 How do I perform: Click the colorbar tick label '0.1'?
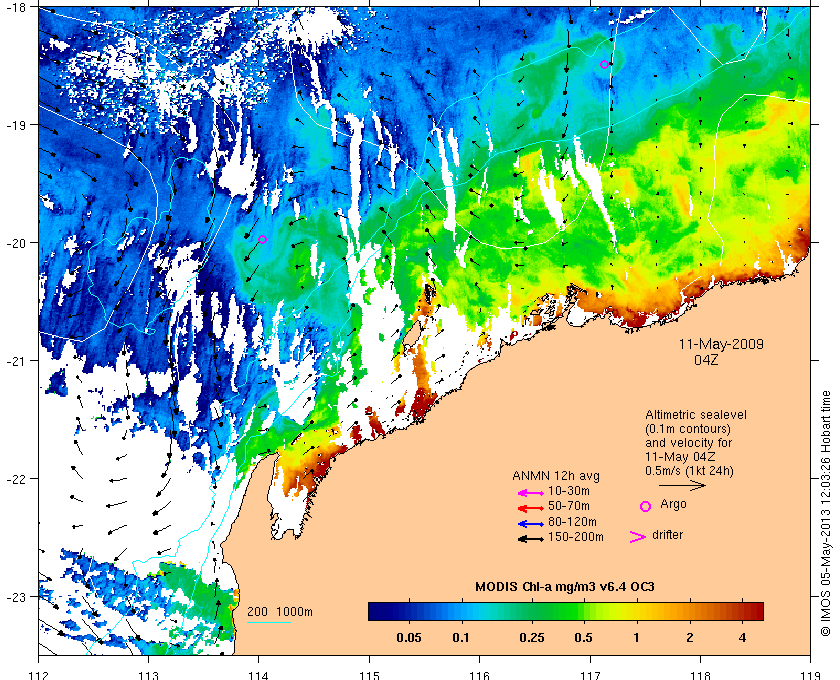(461, 638)
